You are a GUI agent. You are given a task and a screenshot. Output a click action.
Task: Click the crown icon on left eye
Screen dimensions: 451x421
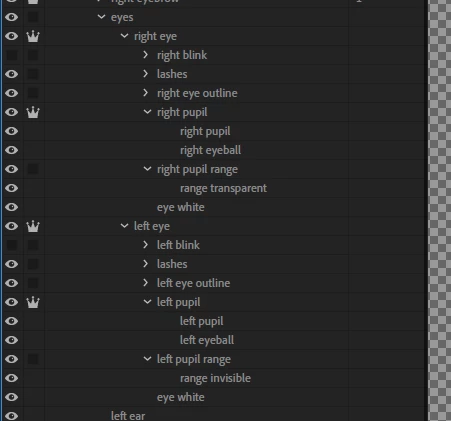[x=33, y=226]
